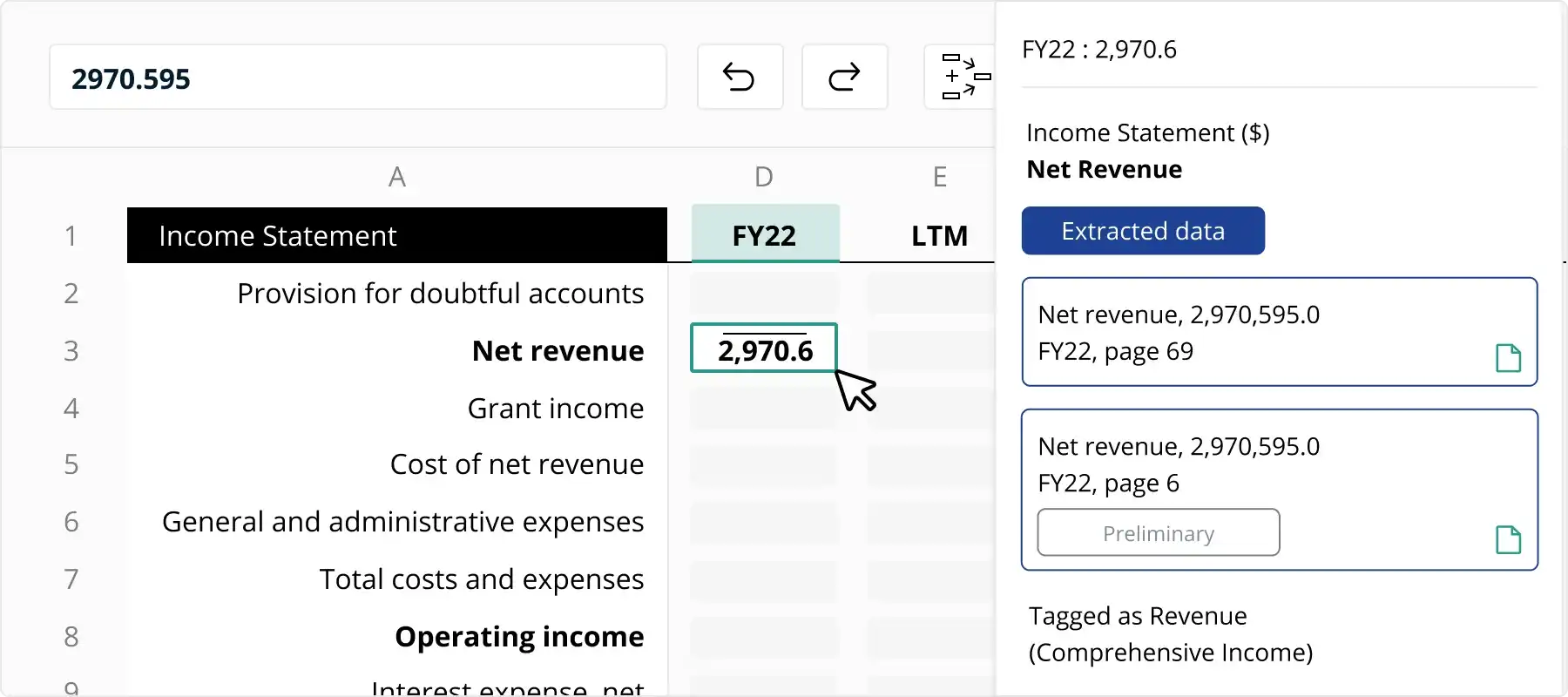The width and height of the screenshot is (1568, 697).
Task: Select the LTM column header cell
Action: coord(939,235)
